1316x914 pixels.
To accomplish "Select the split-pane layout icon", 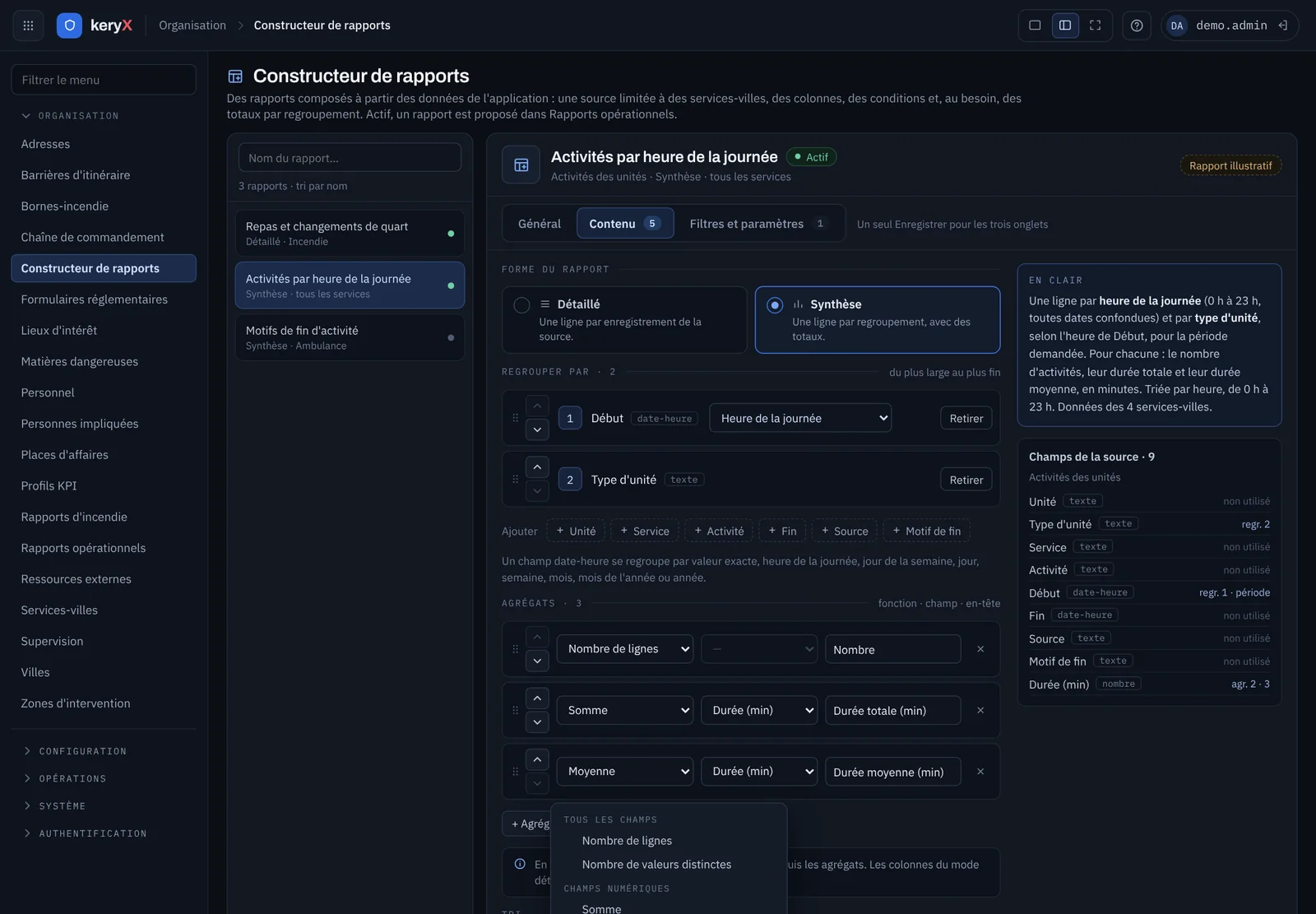I will (x=1065, y=26).
